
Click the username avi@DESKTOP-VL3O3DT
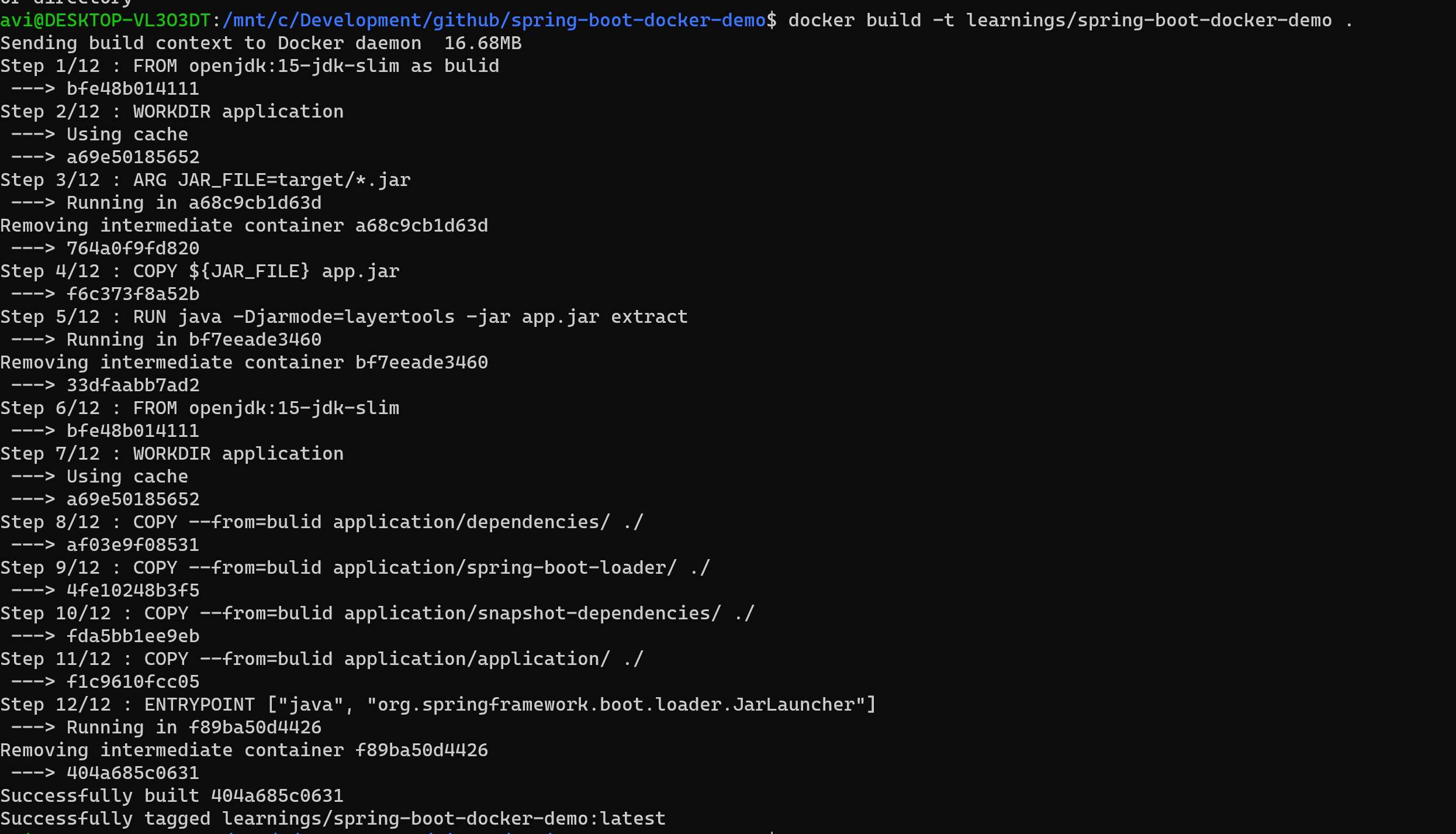pyautogui.click(x=104, y=19)
